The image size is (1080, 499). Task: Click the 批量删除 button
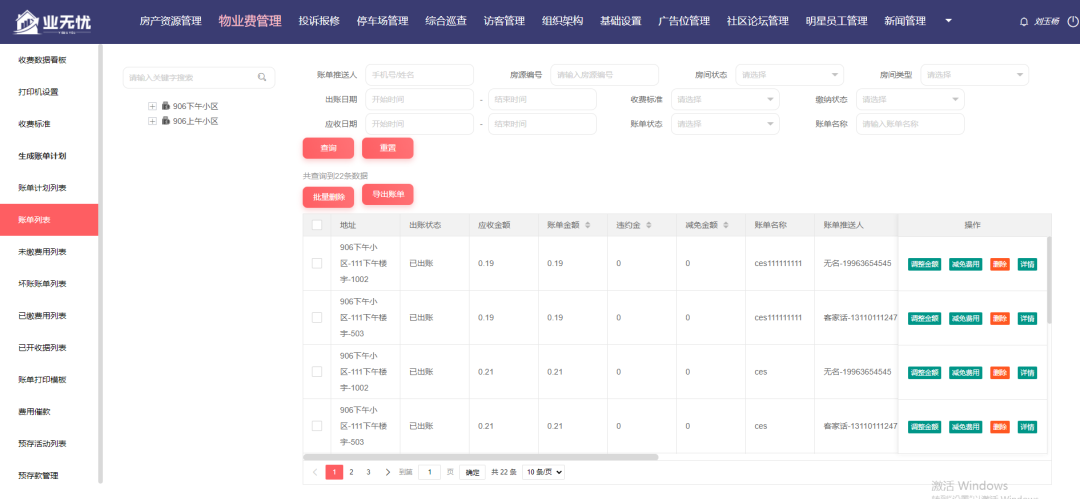pyautogui.click(x=329, y=196)
